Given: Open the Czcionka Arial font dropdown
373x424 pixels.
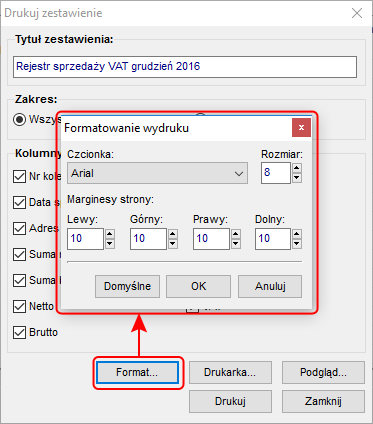Looking at the screenshot, I should (x=157, y=173).
